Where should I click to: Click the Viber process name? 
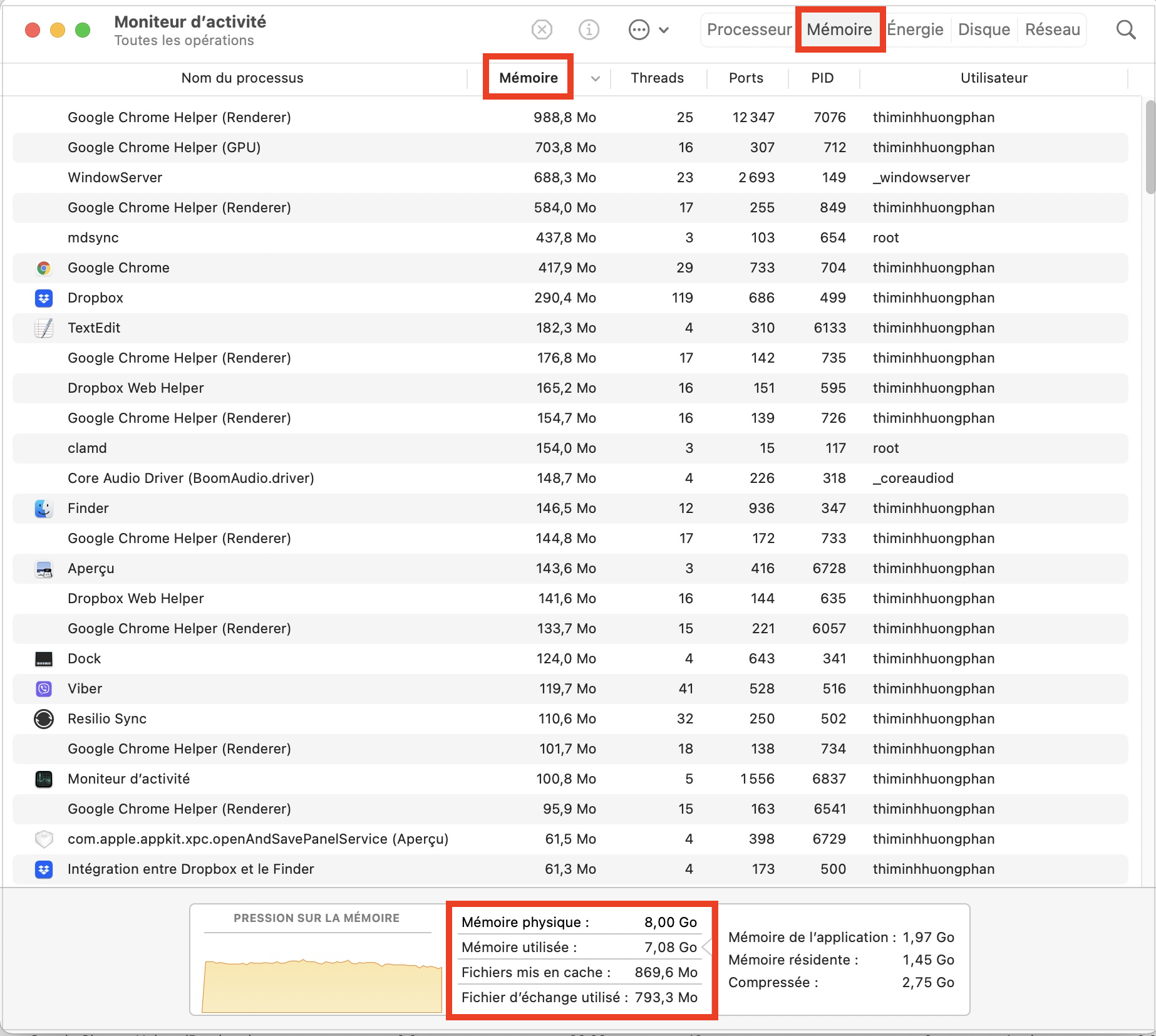pos(85,689)
